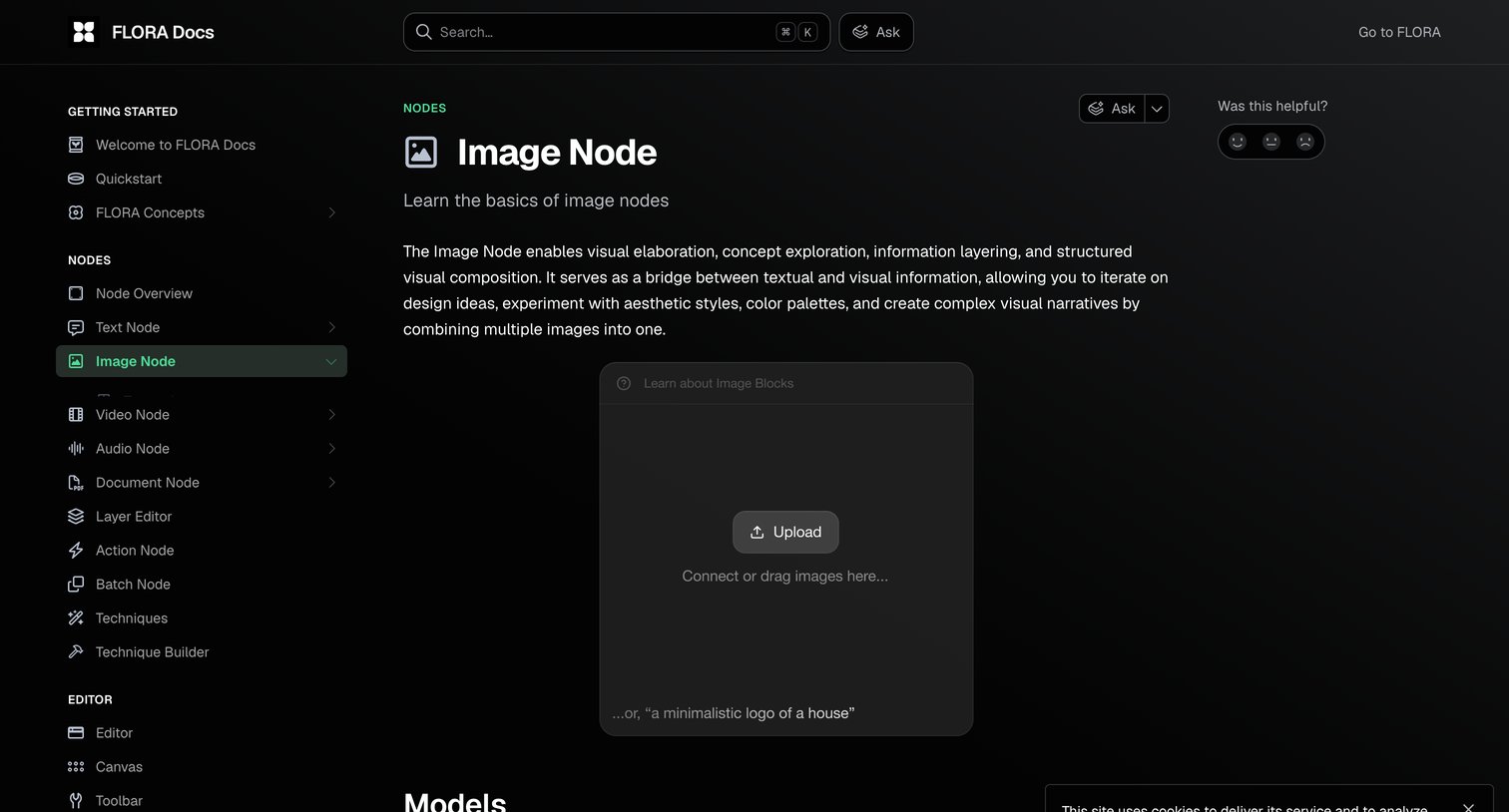Image resolution: width=1509 pixels, height=812 pixels.
Task: Click the Text Node chat icon
Action: 76,327
